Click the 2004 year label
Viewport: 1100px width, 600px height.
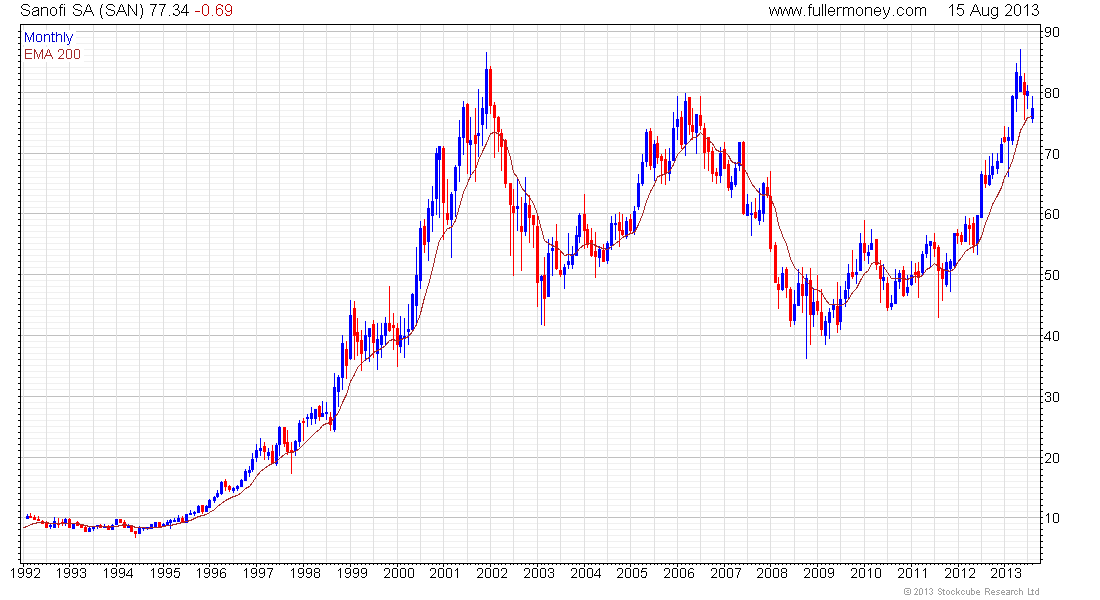(585, 573)
